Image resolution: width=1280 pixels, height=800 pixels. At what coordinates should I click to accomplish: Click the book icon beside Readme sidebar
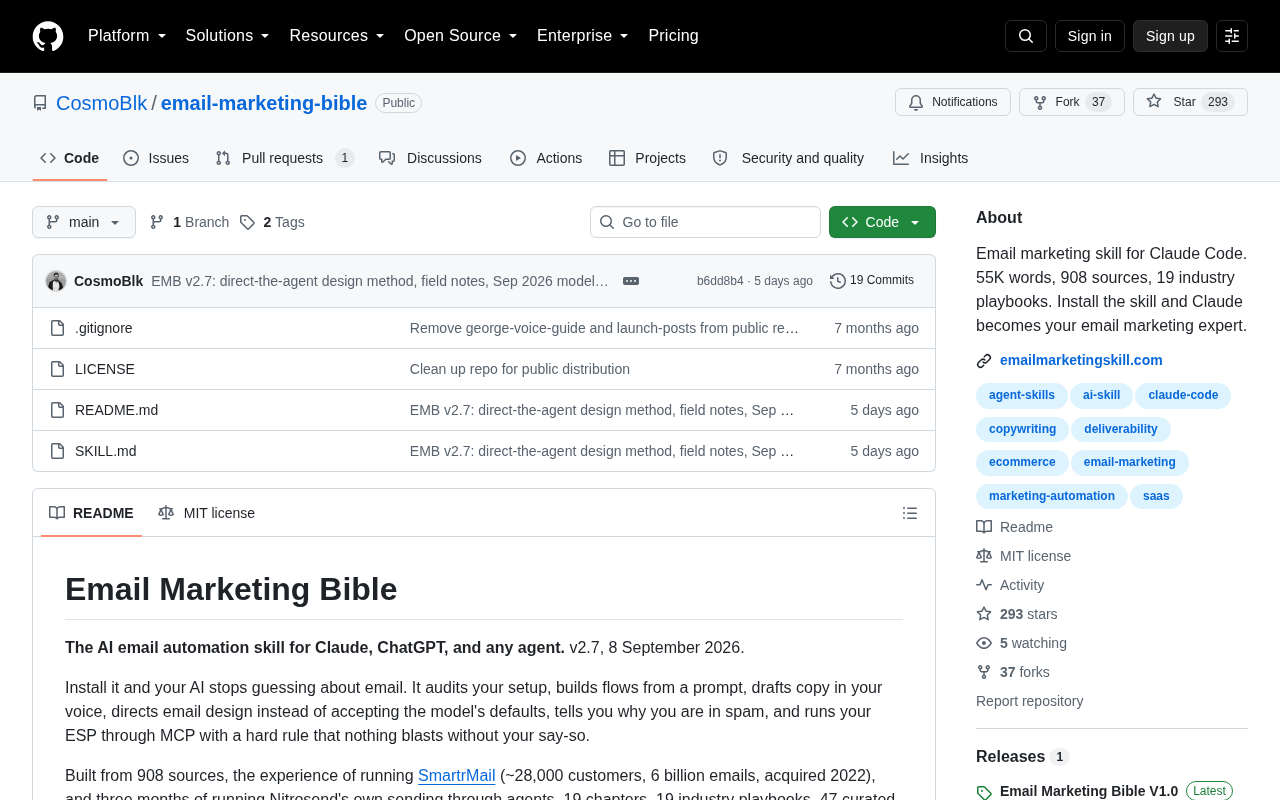984,527
